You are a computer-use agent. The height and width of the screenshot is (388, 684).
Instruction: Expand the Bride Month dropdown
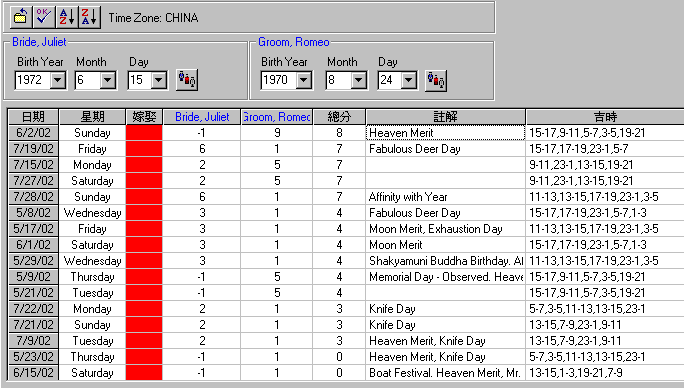[107, 80]
